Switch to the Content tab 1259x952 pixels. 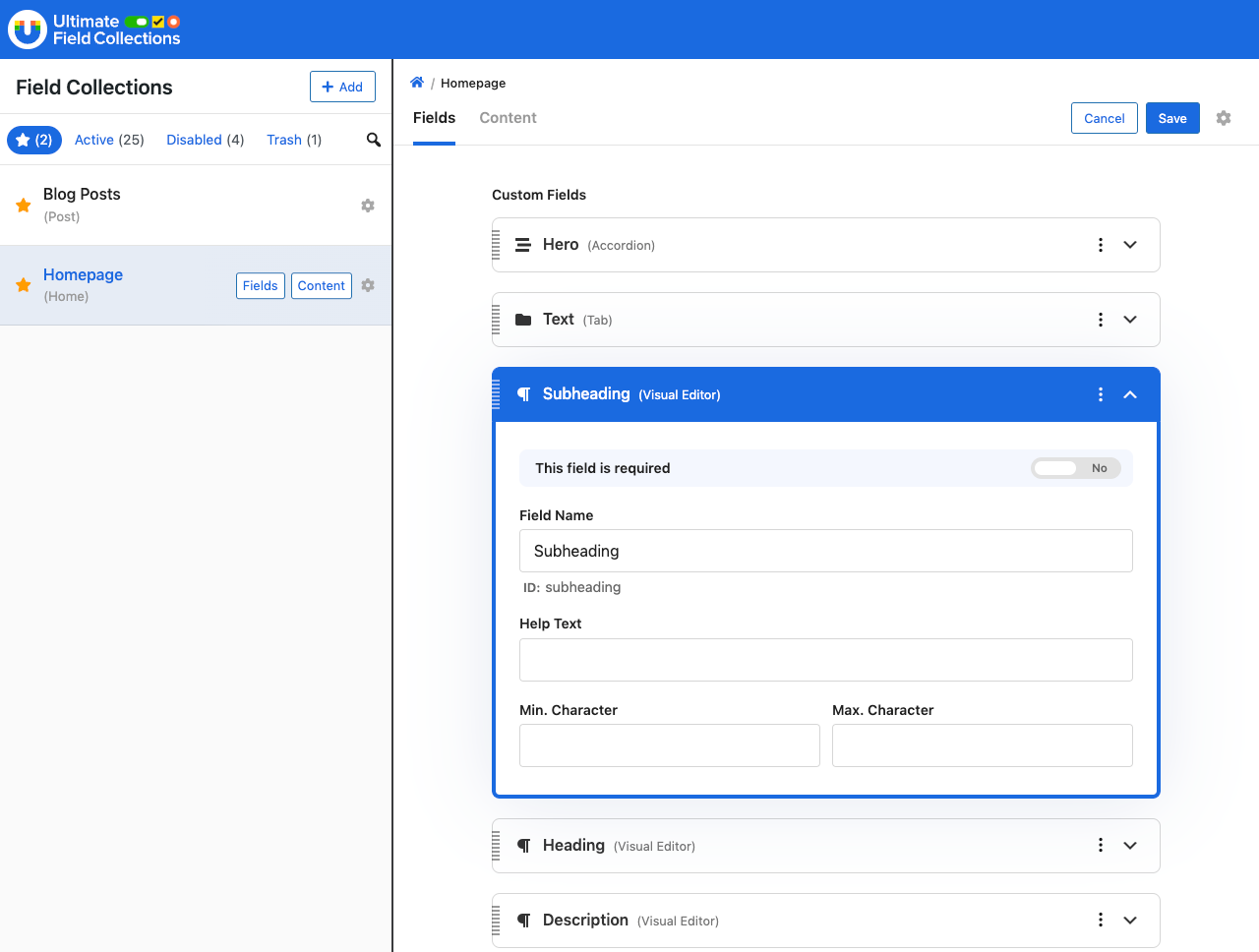[508, 118]
